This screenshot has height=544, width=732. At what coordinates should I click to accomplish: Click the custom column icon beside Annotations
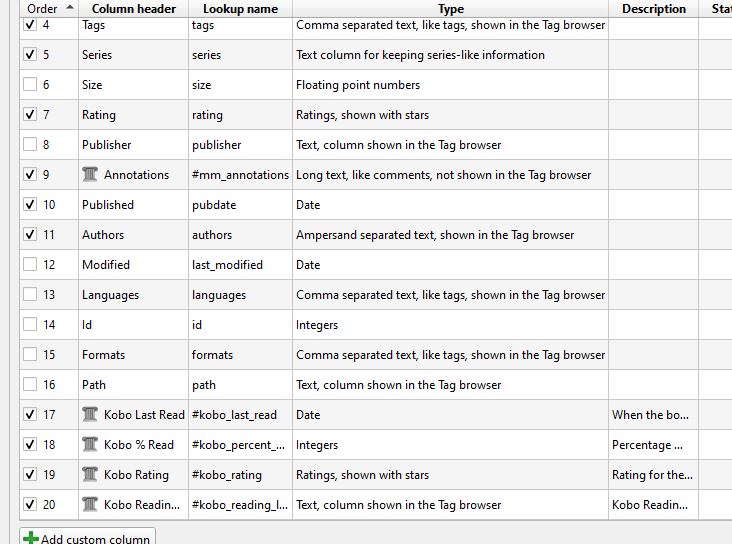point(90,175)
